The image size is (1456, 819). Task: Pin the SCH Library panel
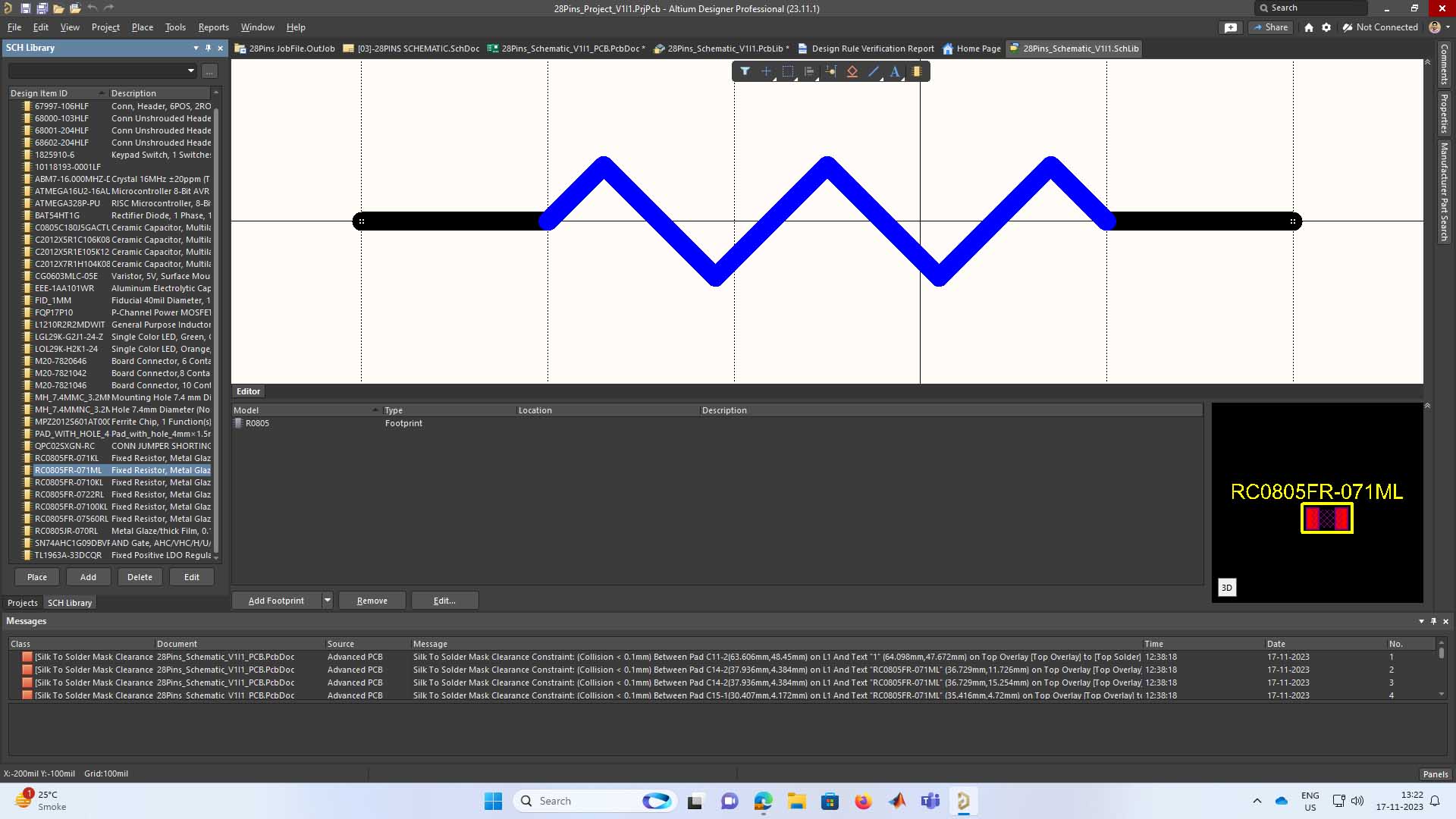[208, 48]
